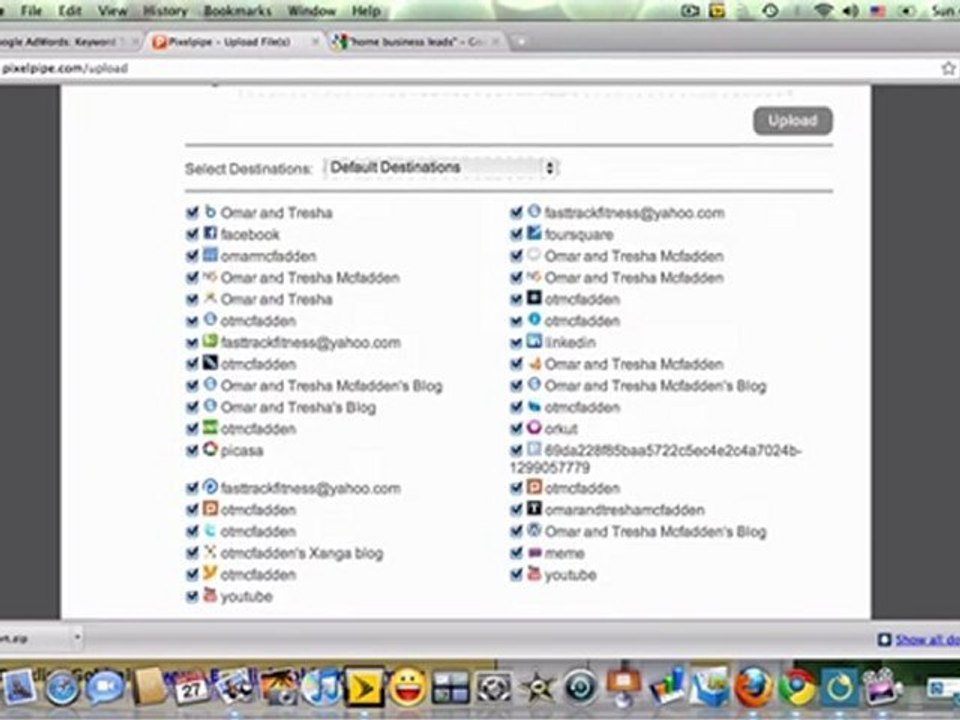Uncheck the picasa destination checkbox
960x720 pixels.
point(192,451)
